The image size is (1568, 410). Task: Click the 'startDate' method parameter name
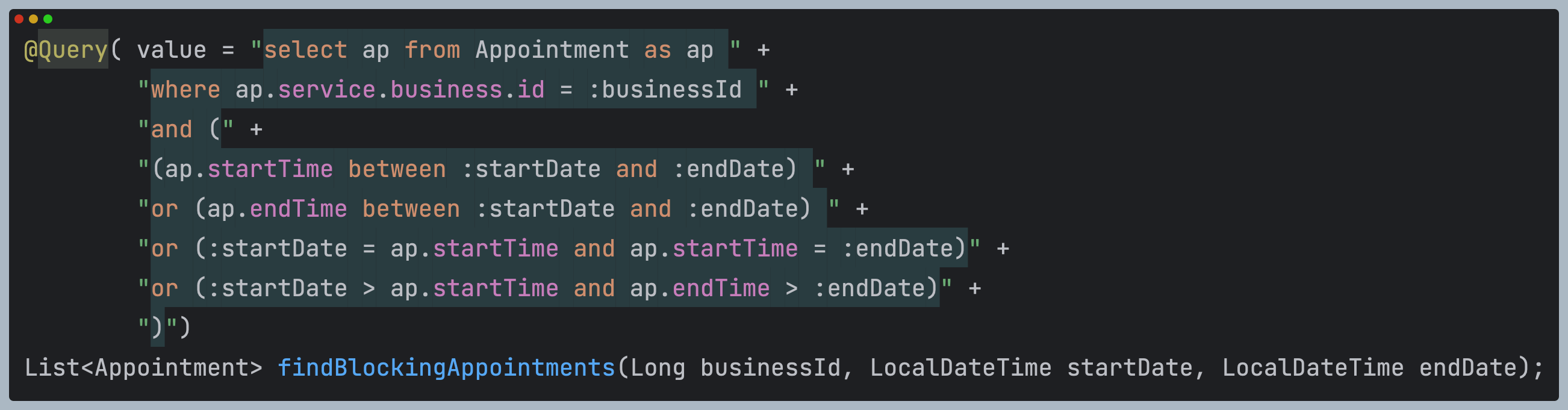1130,368
